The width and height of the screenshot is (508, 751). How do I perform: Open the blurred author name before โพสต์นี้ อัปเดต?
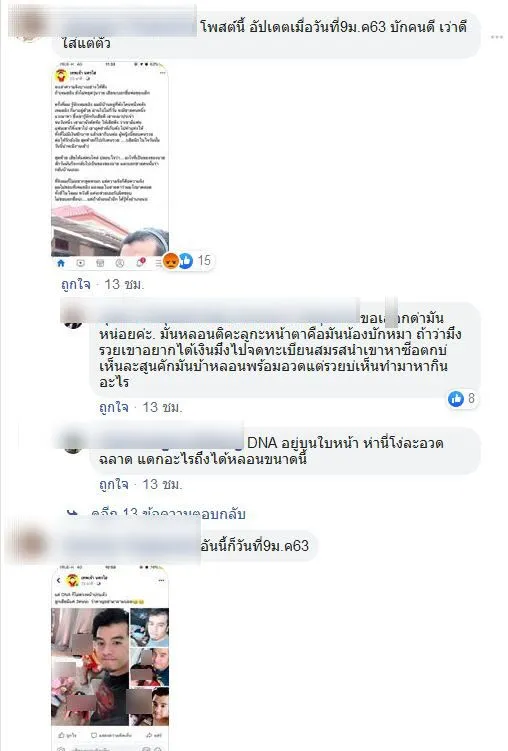128,26
